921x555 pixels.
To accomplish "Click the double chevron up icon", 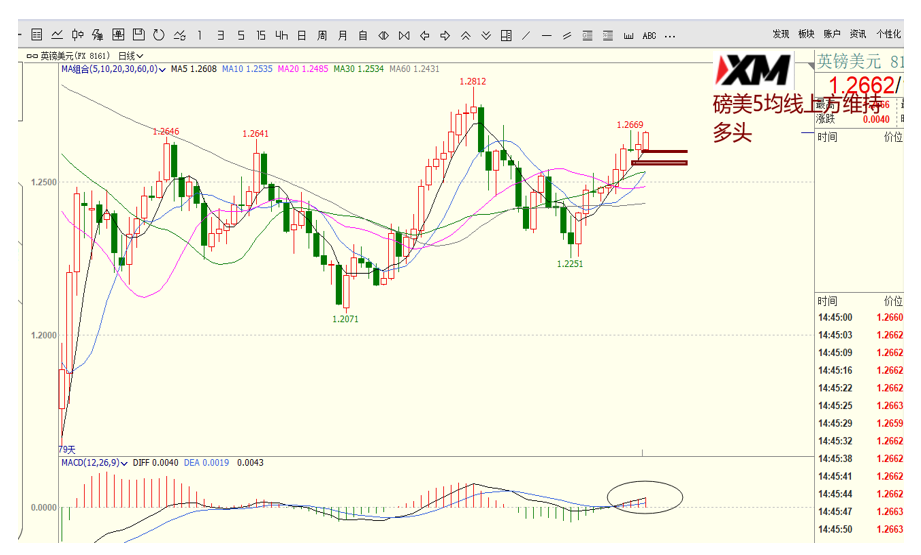I will coord(465,35).
